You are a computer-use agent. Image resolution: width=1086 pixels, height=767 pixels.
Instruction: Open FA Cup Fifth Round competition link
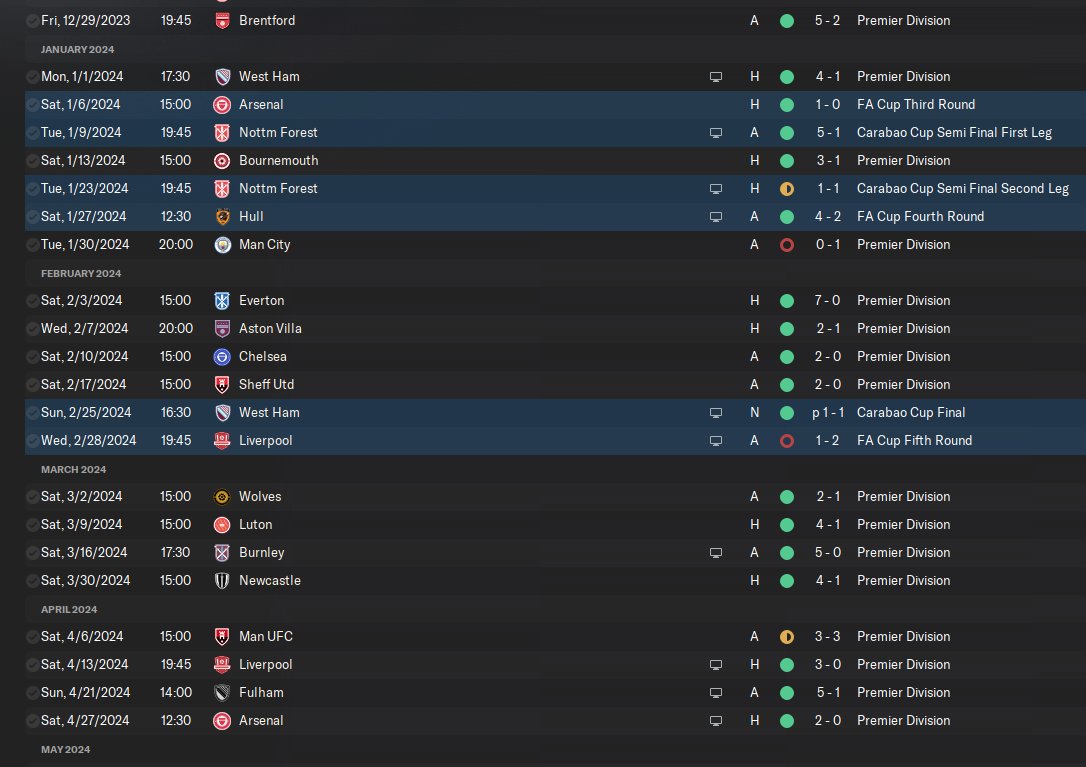[914, 441]
